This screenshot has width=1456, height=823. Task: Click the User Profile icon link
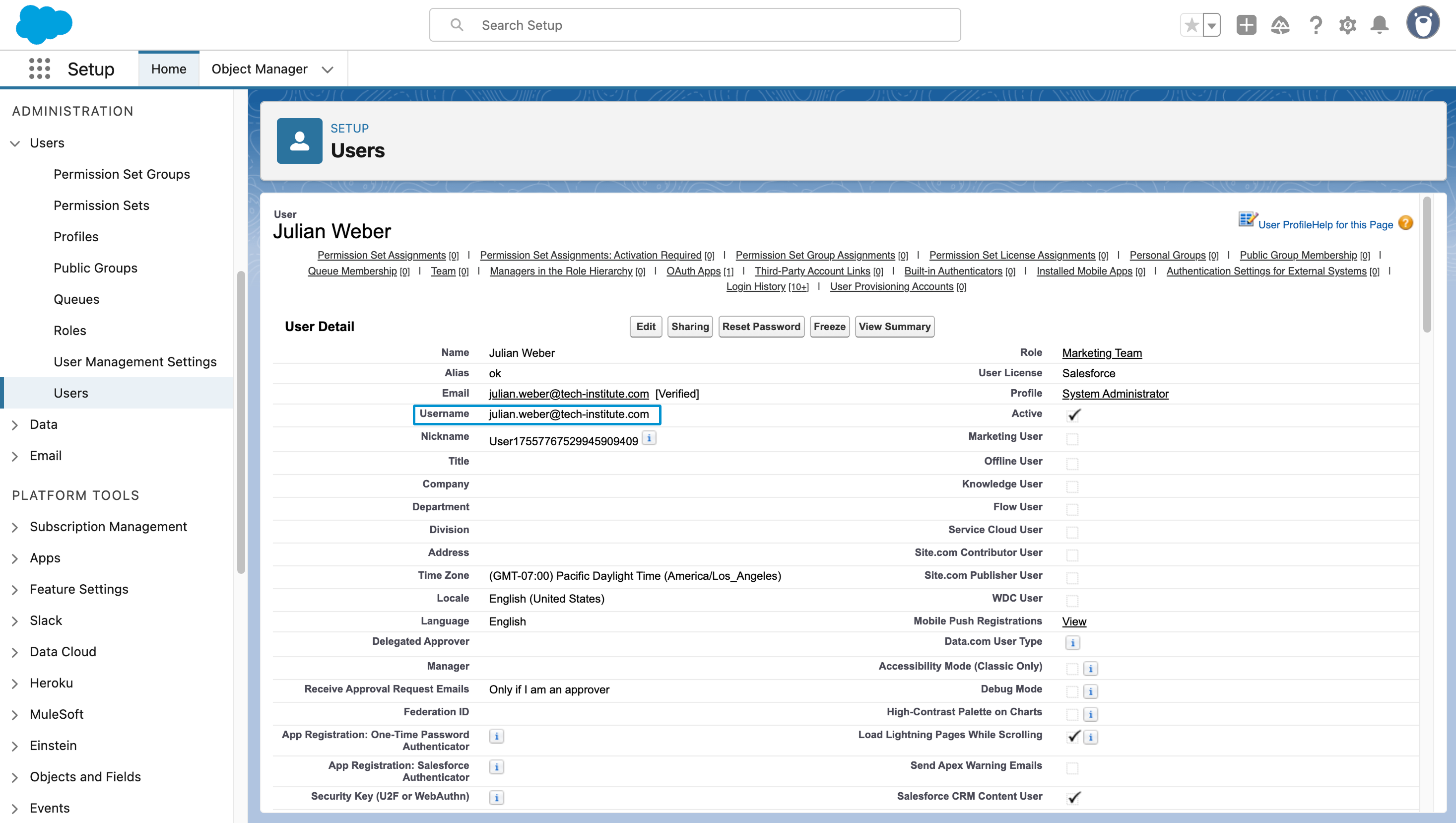(x=1248, y=220)
